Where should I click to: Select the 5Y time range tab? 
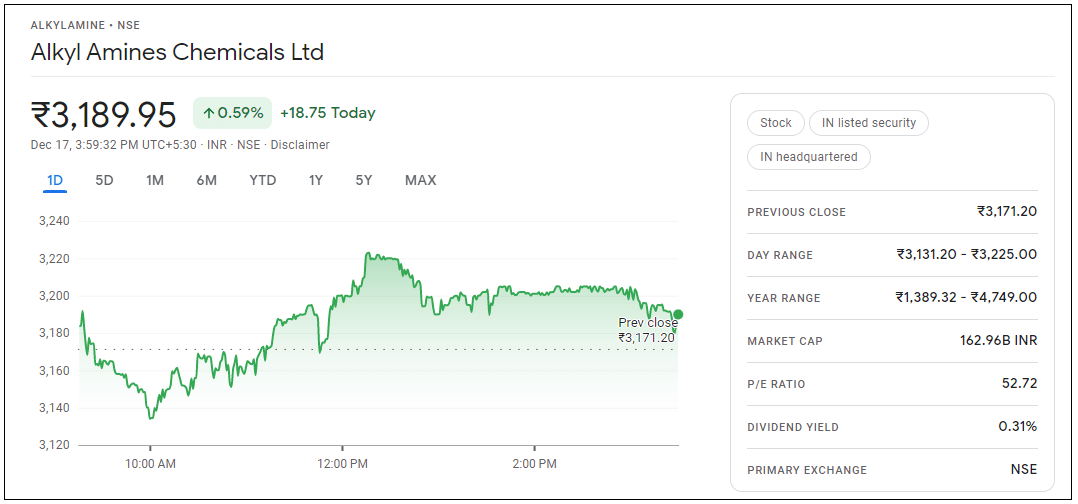[x=364, y=181]
